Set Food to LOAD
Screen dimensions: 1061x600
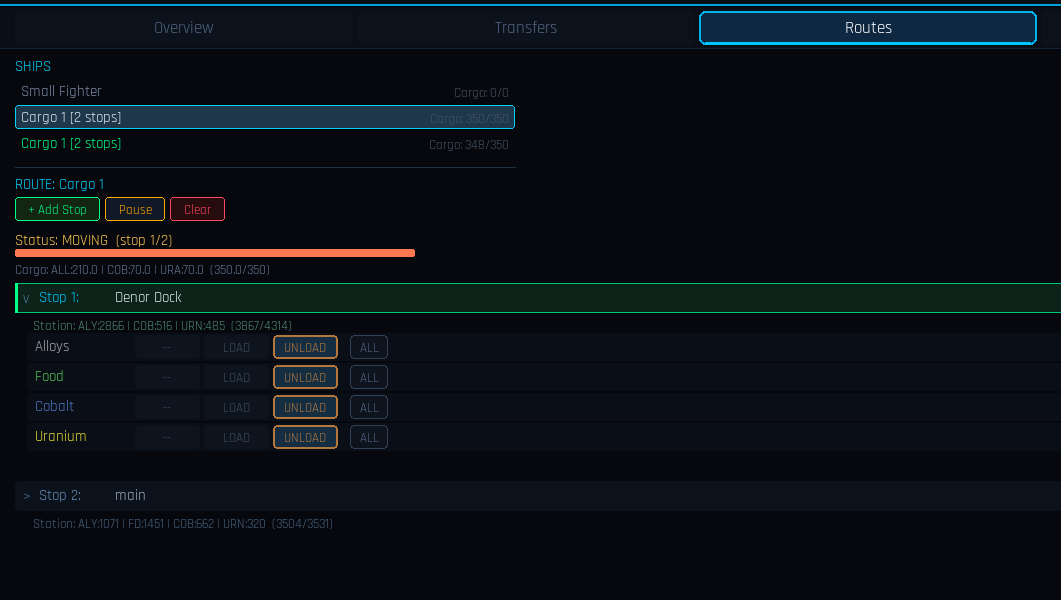pos(236,377)
